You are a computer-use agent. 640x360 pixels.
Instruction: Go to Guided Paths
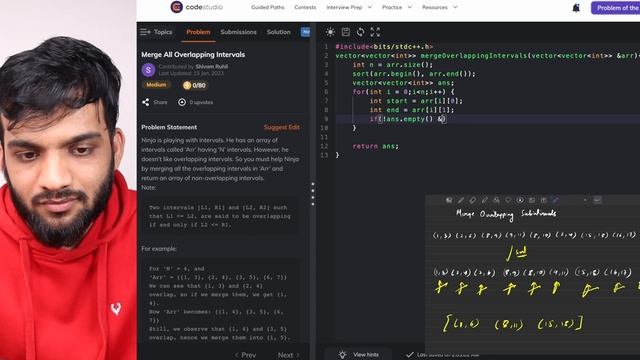pos(267,7)
